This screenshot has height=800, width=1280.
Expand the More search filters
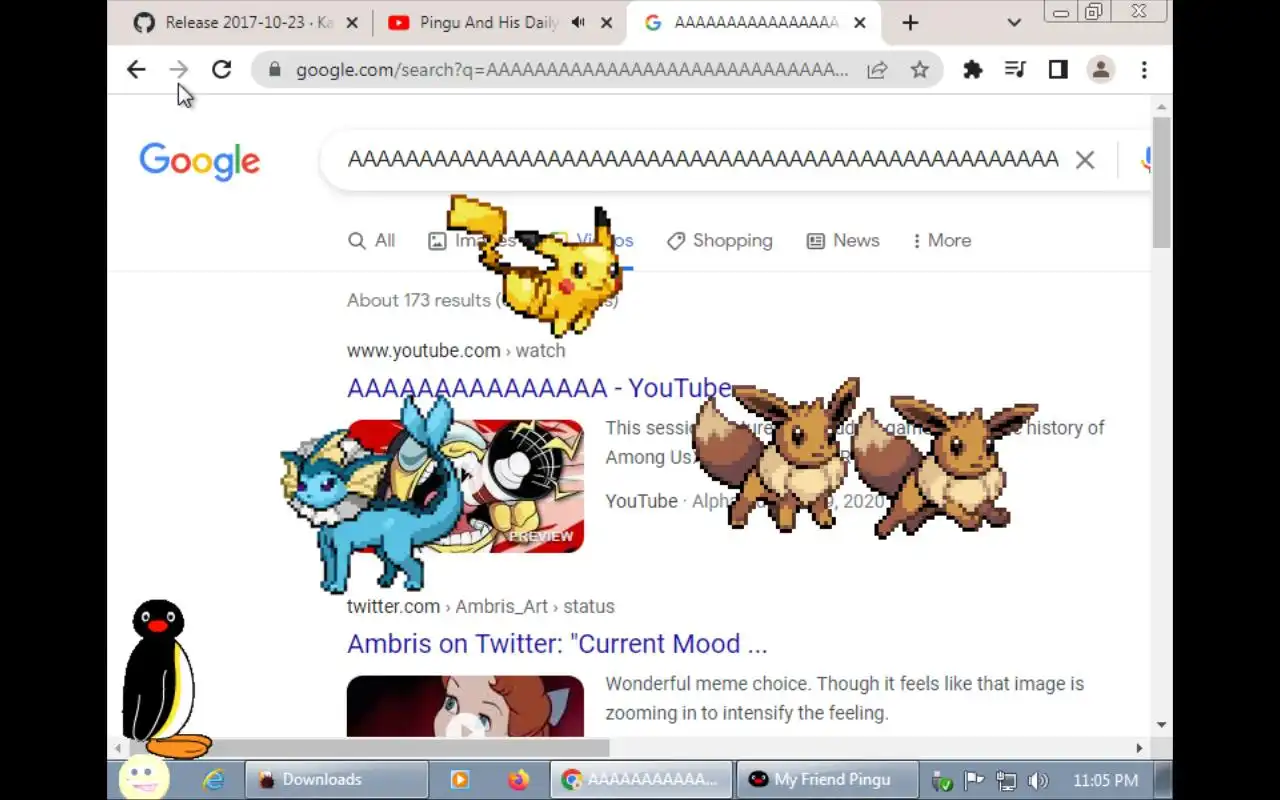tap(941, 241)
